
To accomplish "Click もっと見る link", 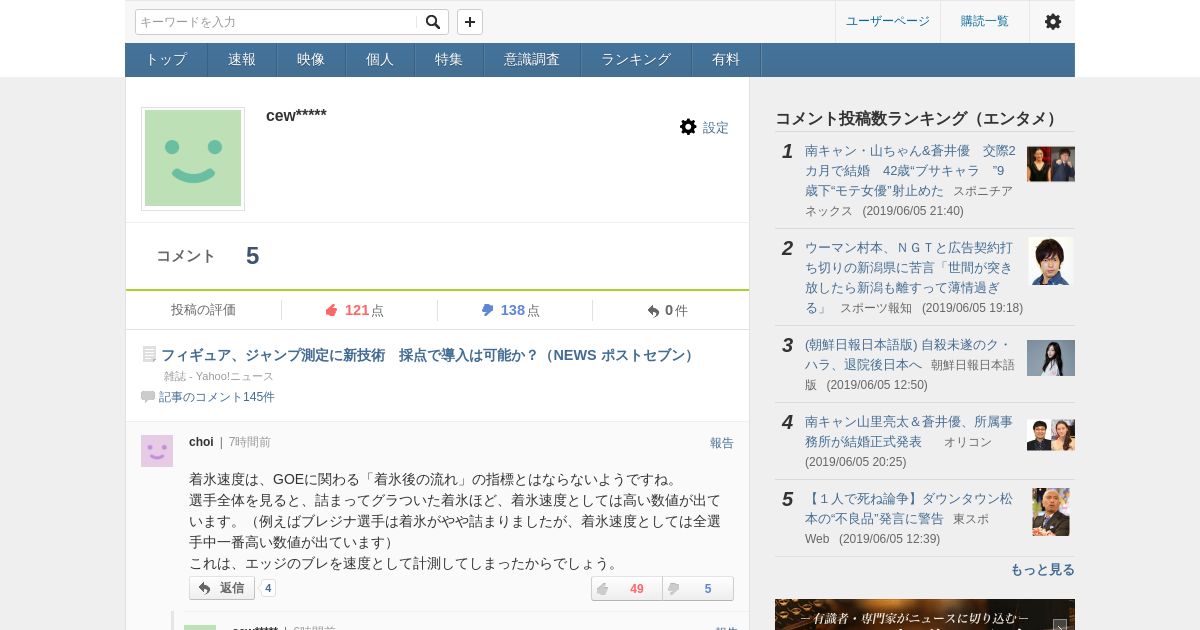I will 1042,570.
